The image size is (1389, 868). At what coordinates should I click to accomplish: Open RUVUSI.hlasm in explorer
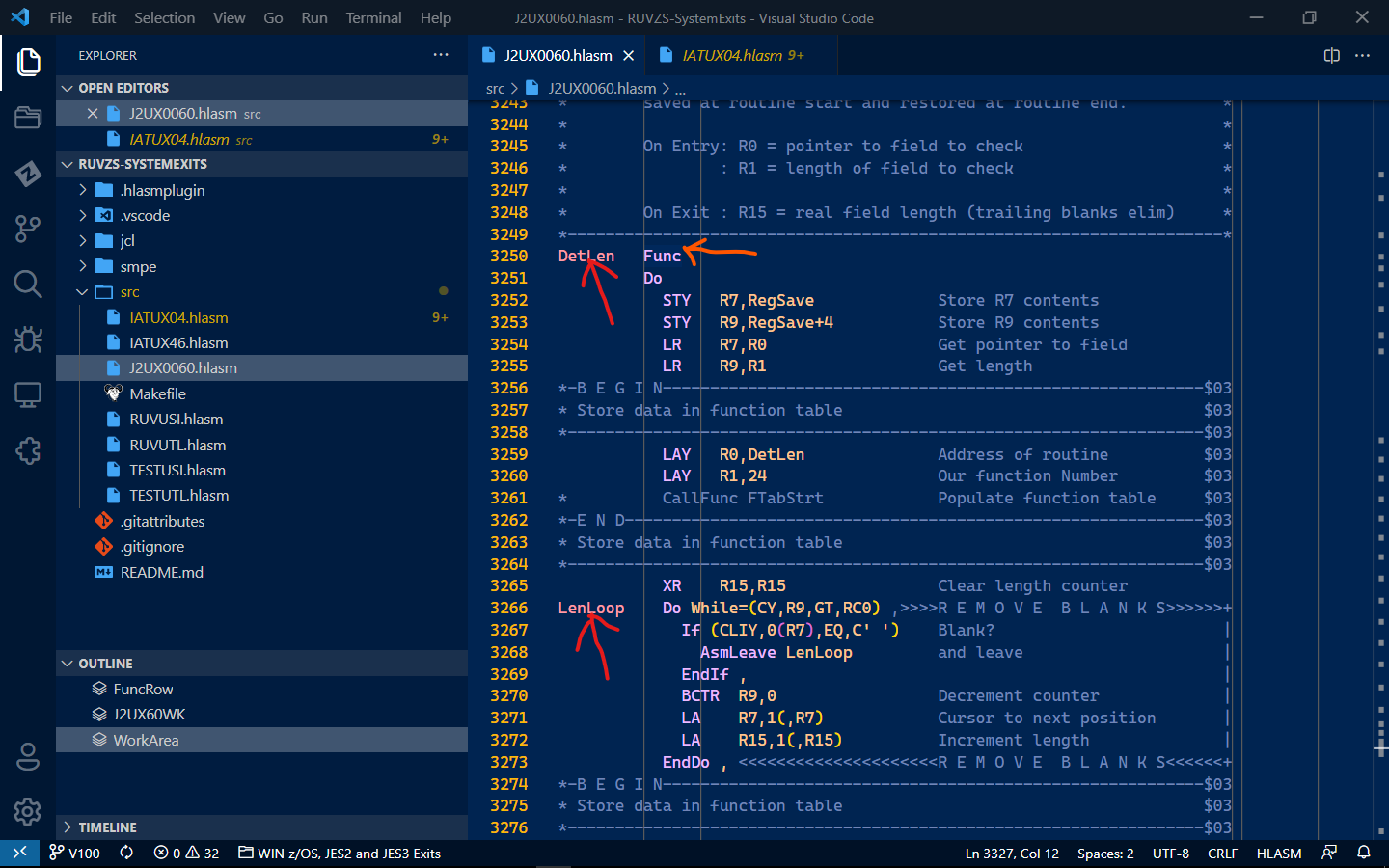[x=177, y=420]
